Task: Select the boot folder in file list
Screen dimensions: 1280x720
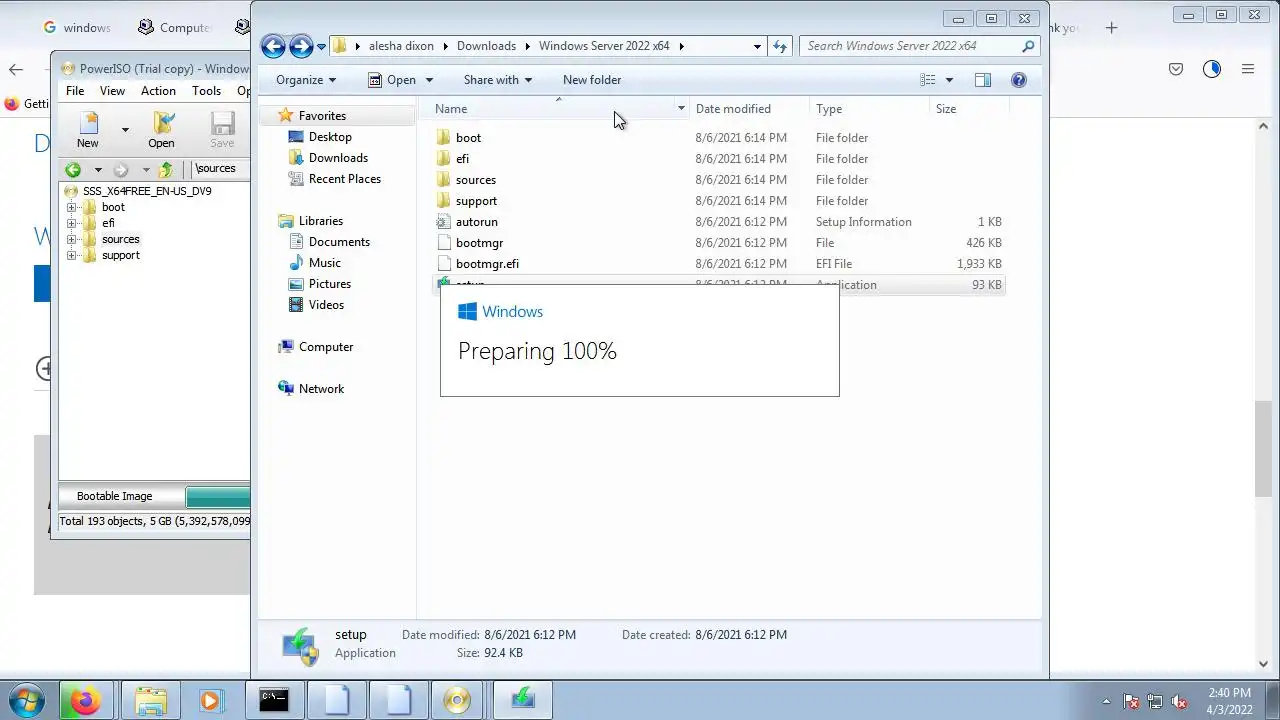Action: 468,138
